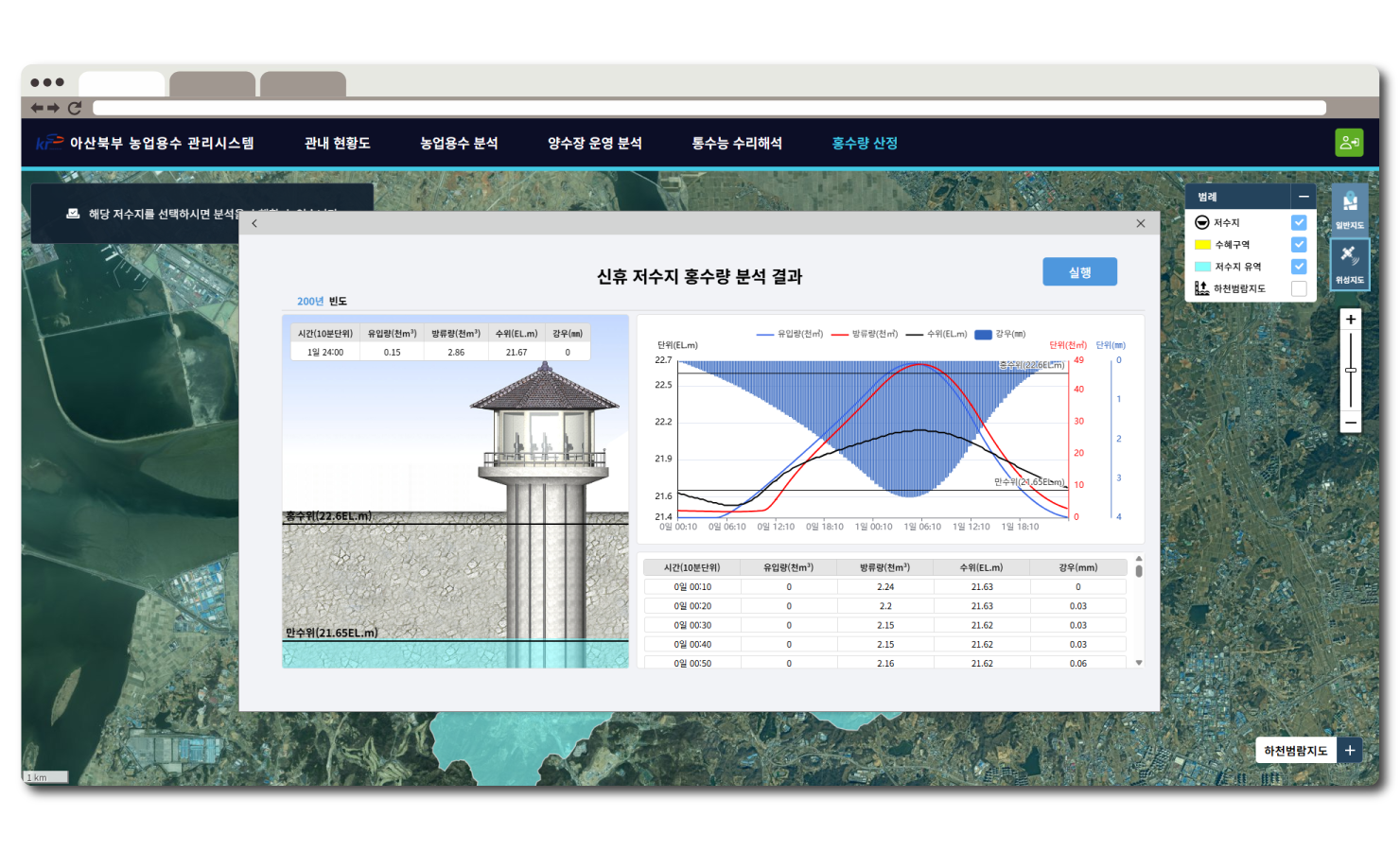
Task: Select the 200년 빈도 frequency tab
Action: pyautogui.click(x=322, y=302)
